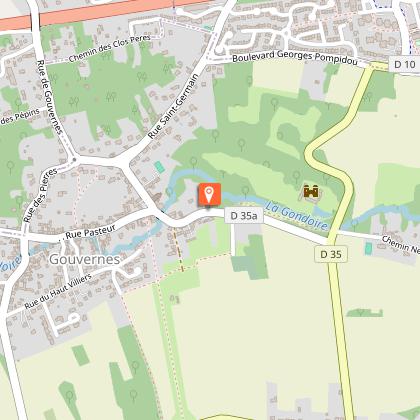420x420 pixels.
Task: Click Chemin des Clos Pères label
Action: point(110,49)
